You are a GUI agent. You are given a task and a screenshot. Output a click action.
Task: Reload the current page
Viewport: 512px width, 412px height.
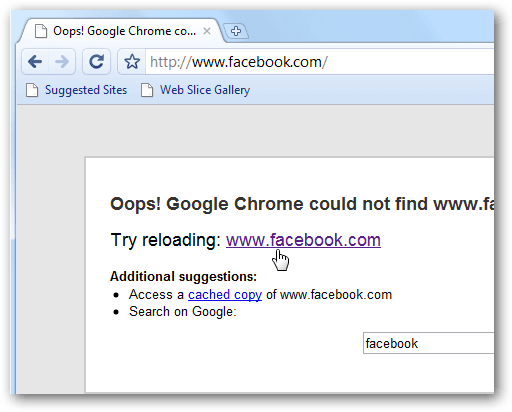click(x=97, y=62)
